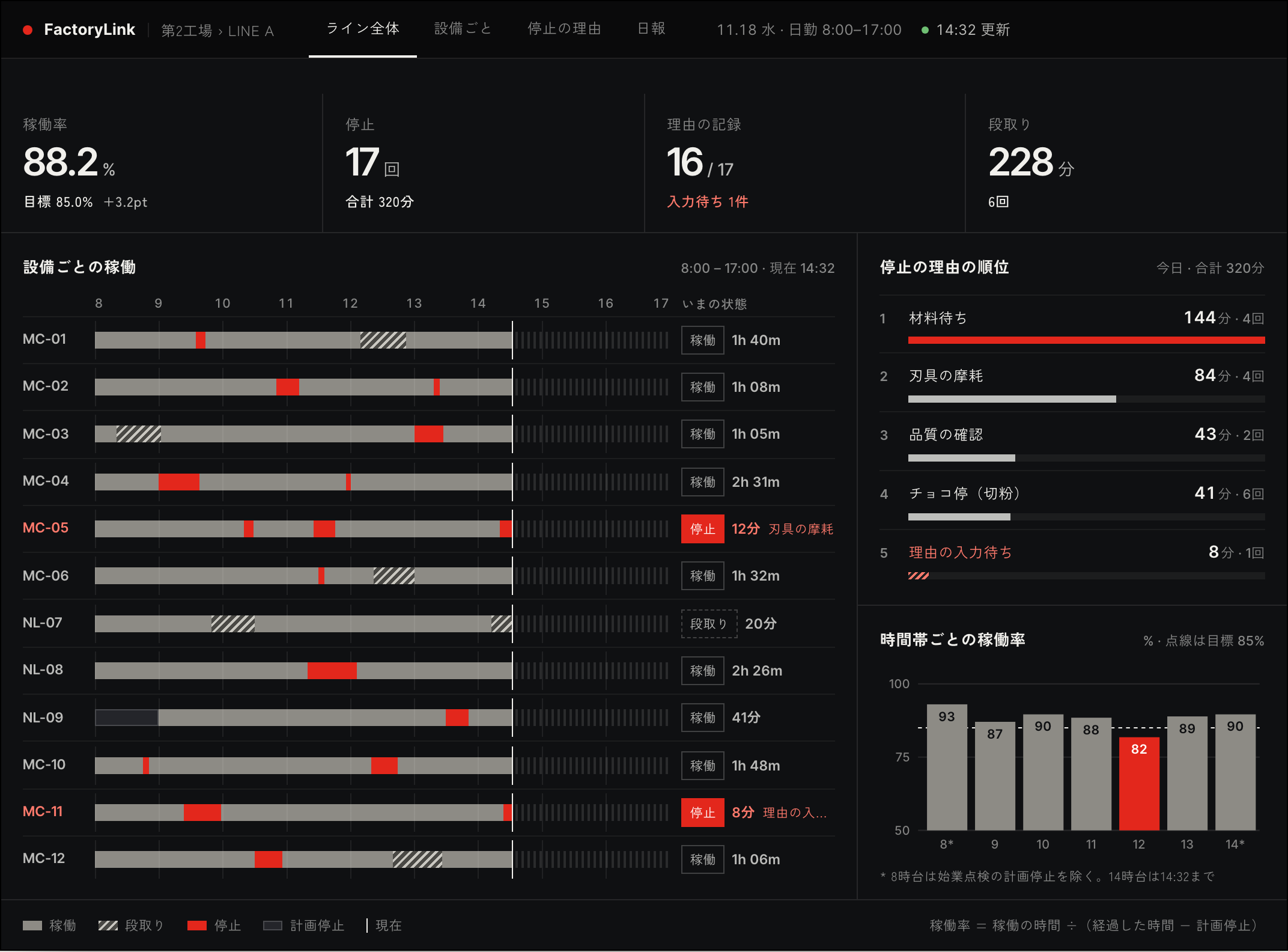Click the 計画停止 legend swatch
Viewport: 1288px width, 952px height.
(273, 926)
